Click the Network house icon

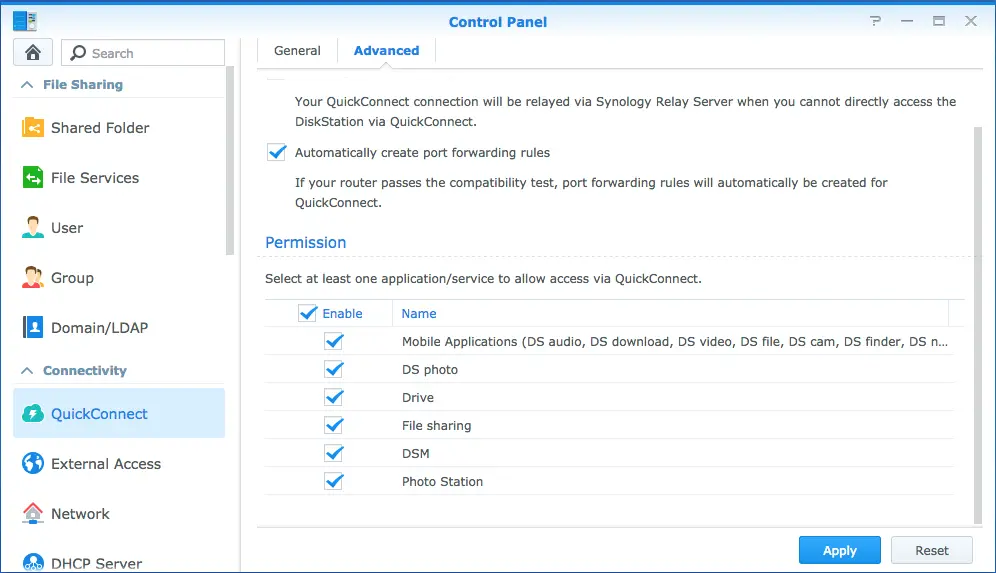33,514
